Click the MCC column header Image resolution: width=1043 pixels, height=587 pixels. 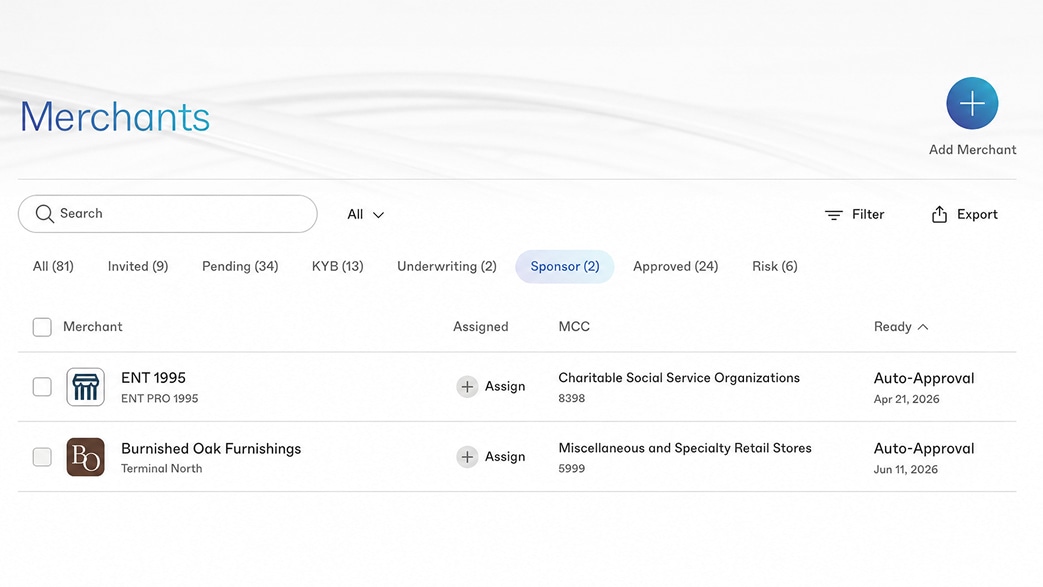point(574,327)
